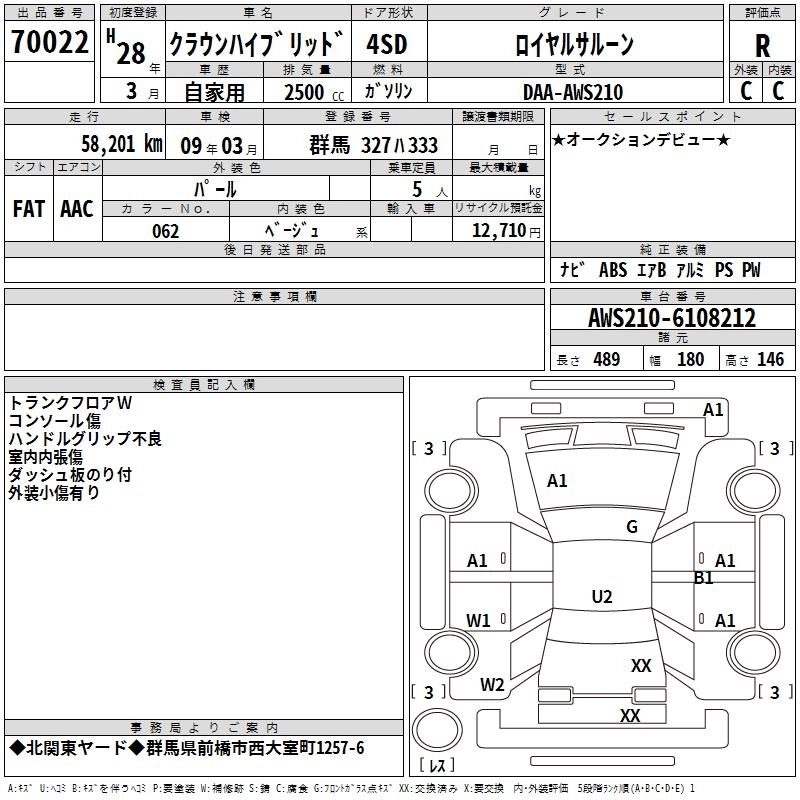Select the length value 489
This screenshot has width=800, height=800.
[607, 359]
